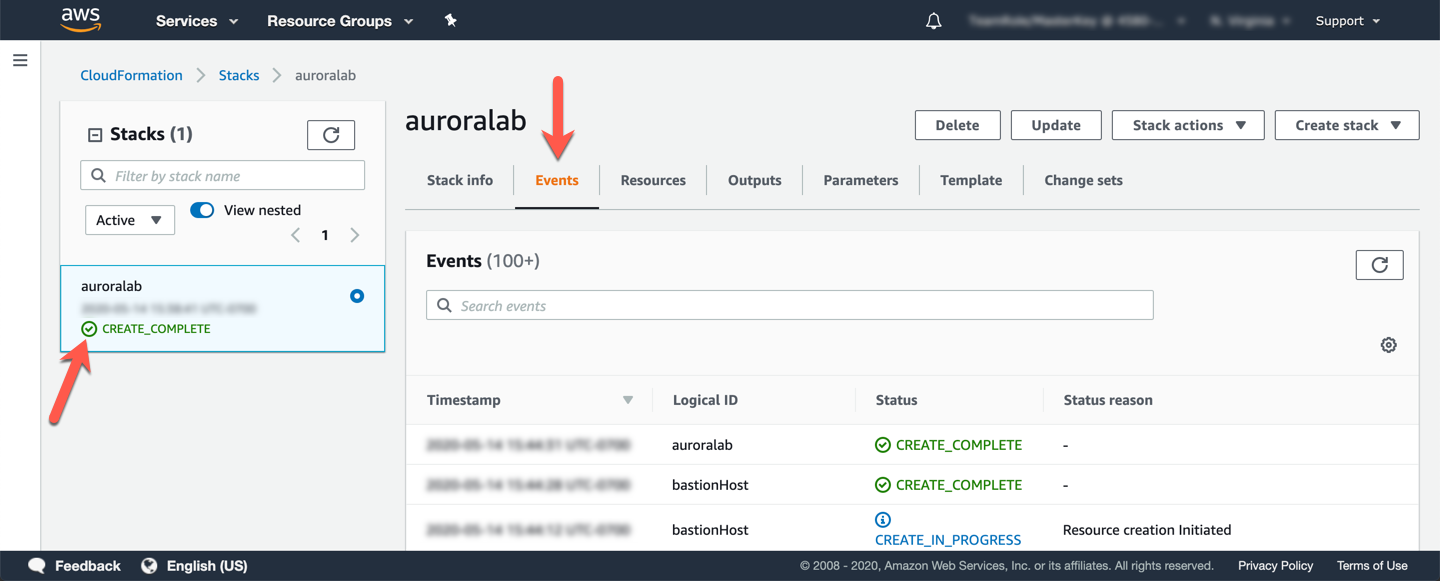Click the auroralab breadcrumb text

point(325,75)
